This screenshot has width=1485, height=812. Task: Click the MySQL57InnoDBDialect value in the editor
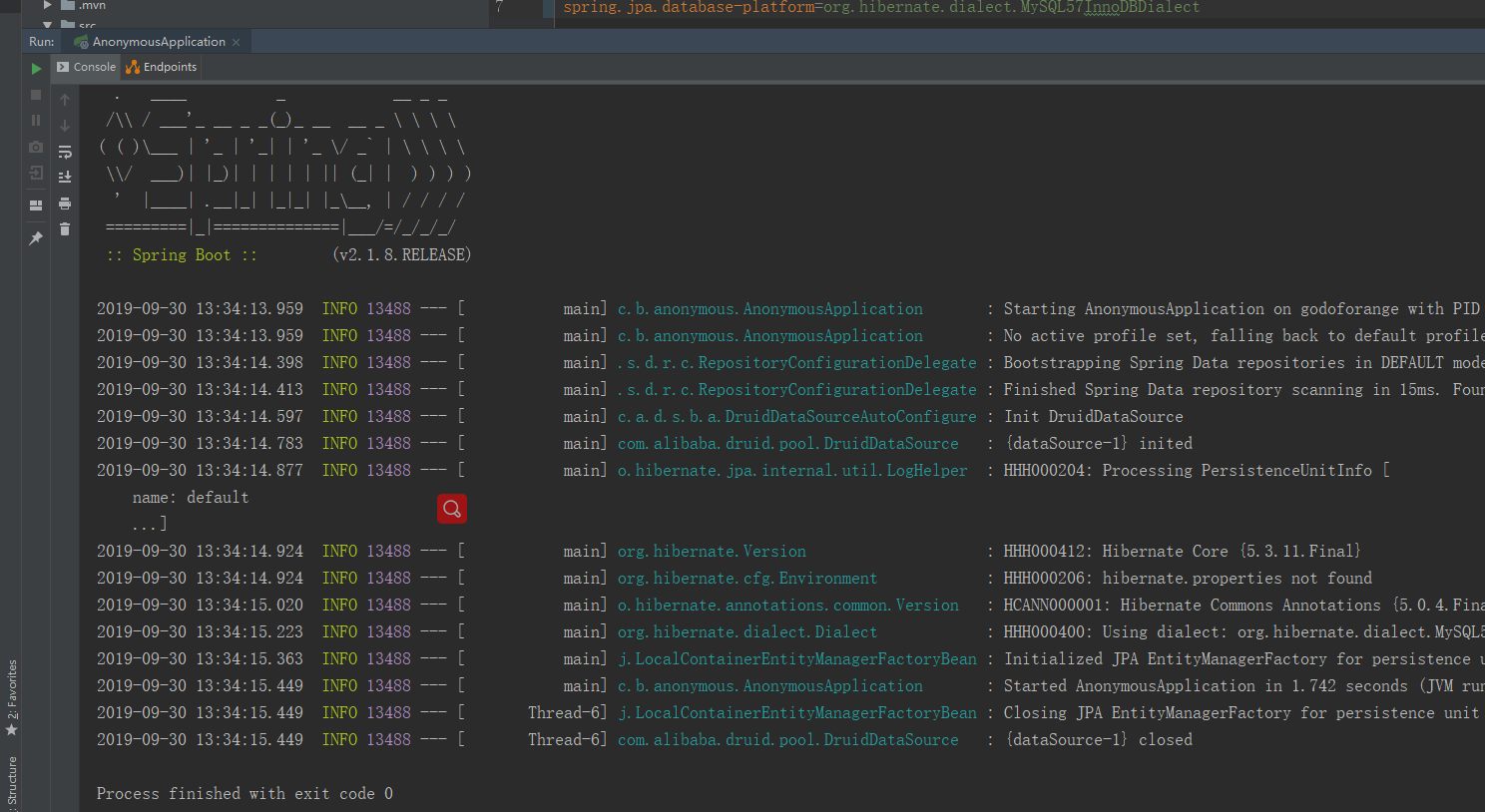coord(1110,7)
